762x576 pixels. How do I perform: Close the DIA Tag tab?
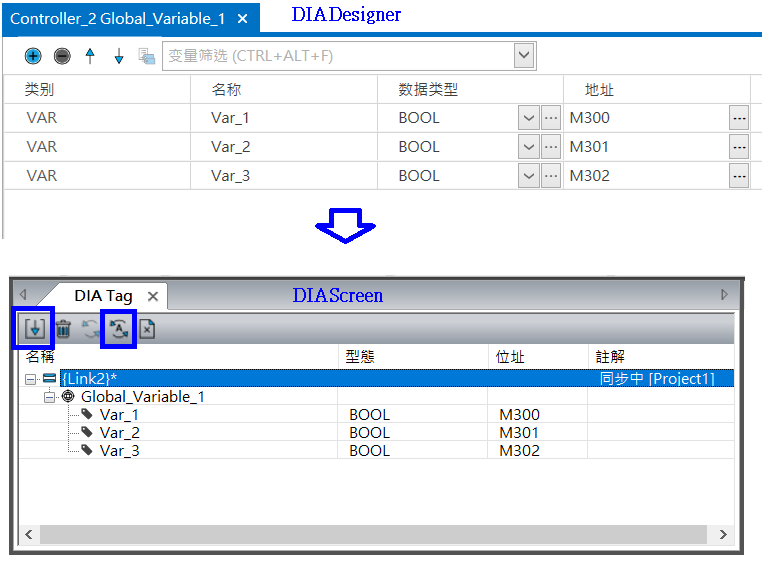click(153, 297)
